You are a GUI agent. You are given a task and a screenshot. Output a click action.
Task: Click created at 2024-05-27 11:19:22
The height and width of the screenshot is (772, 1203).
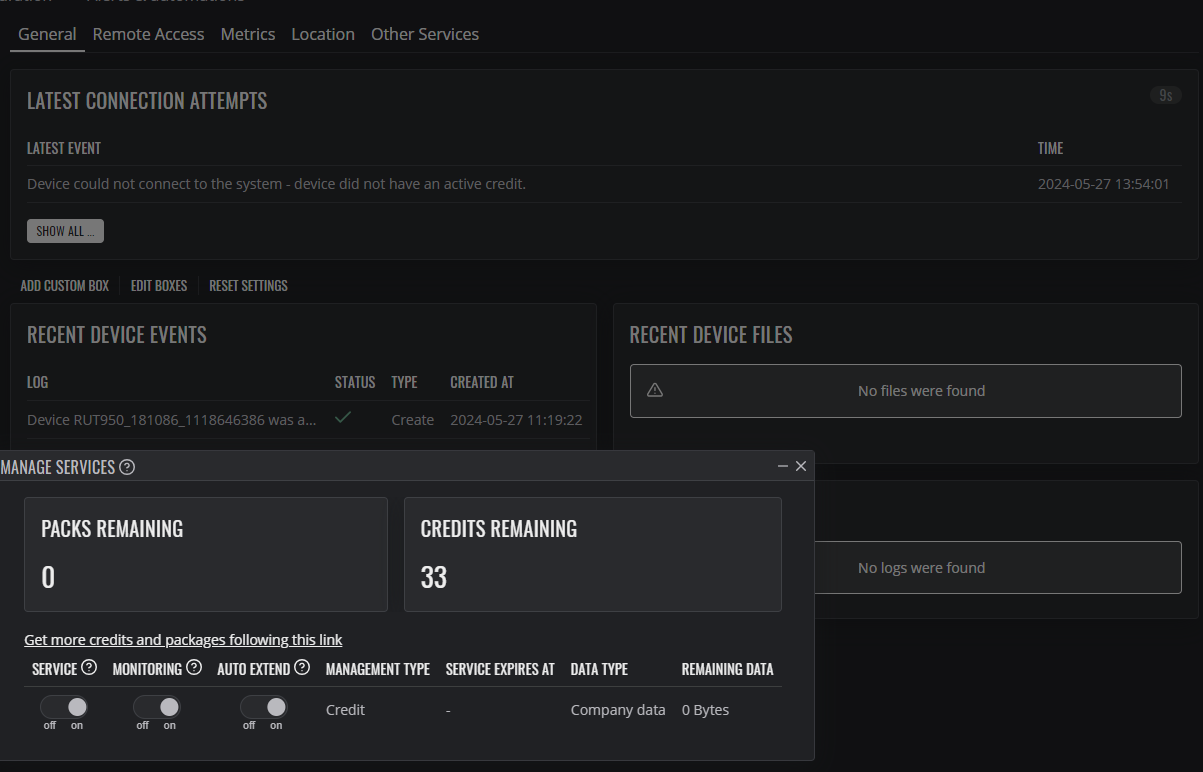(x=516, y=420)
